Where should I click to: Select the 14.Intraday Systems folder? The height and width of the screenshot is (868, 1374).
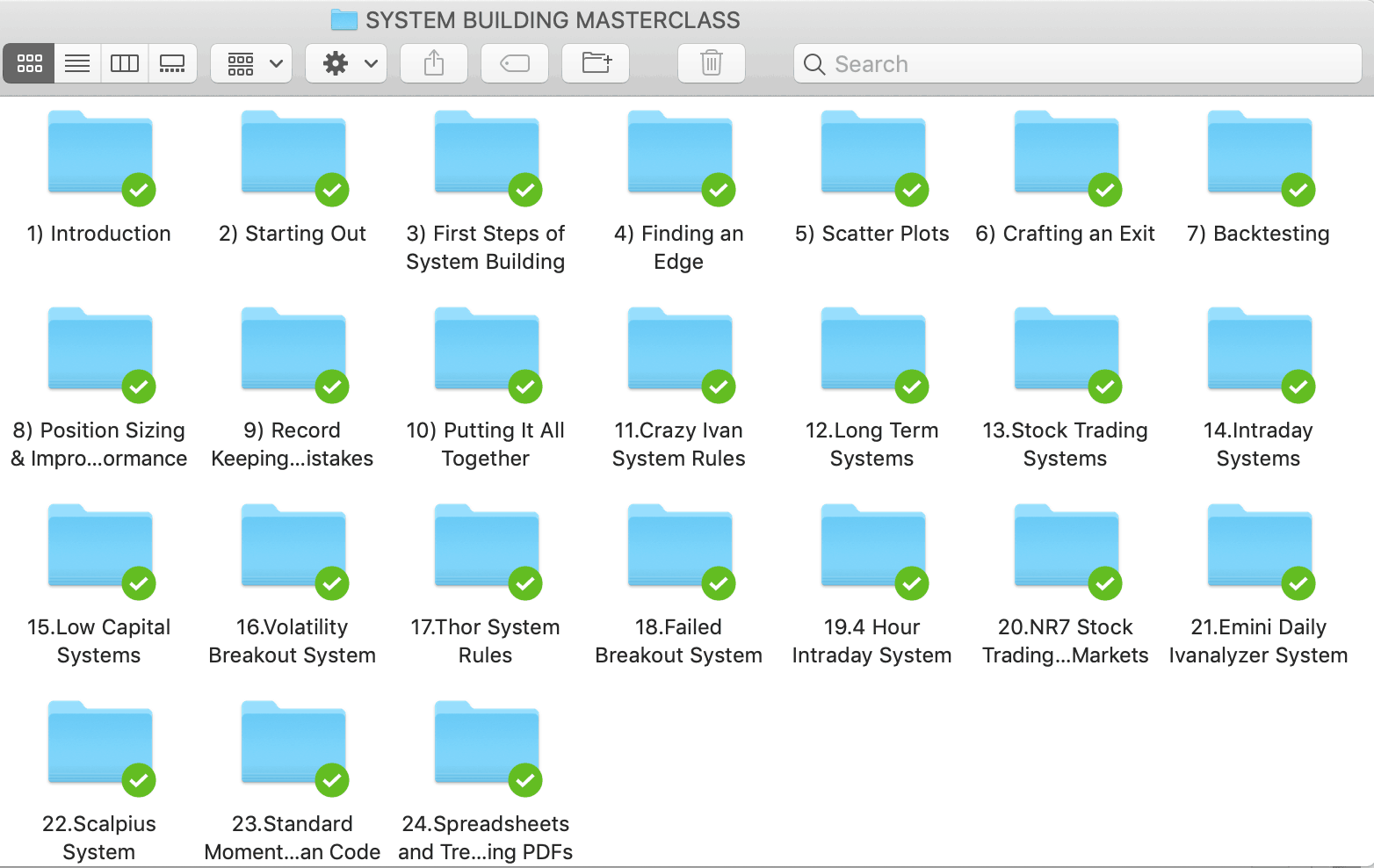pos(1259,351)
